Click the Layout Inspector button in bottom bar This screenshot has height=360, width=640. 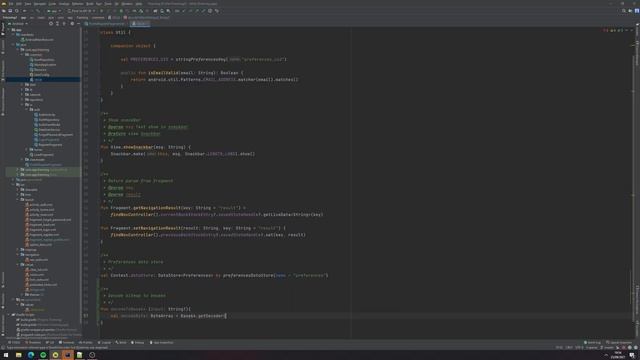[619, 342]
